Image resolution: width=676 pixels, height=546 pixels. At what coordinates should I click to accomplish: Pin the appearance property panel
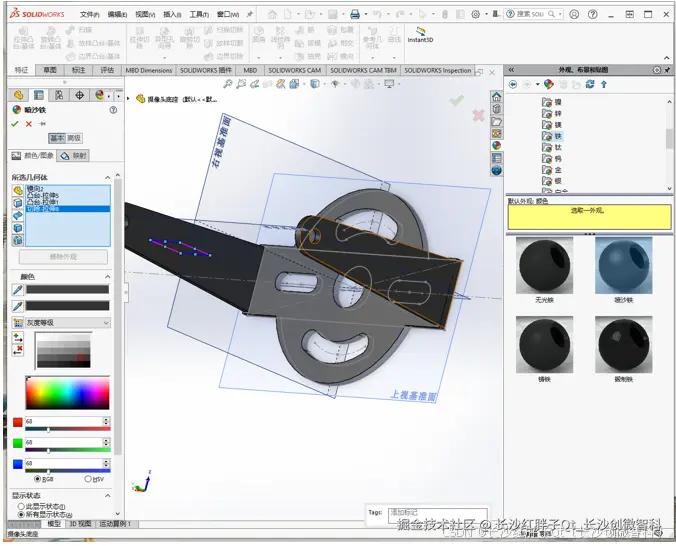(42, 124)
